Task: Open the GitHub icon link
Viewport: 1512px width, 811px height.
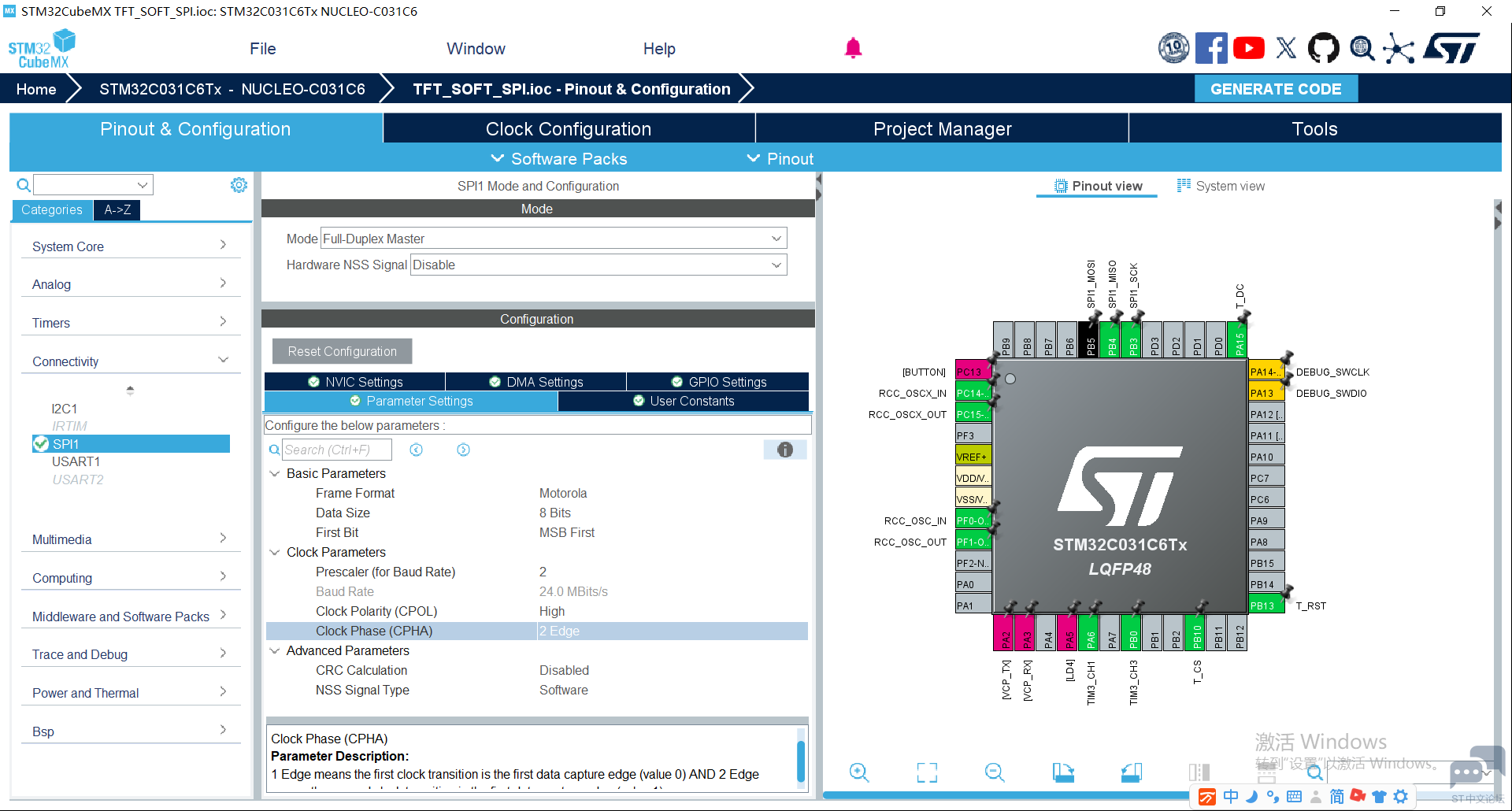Action: (x=1323, y=48)
